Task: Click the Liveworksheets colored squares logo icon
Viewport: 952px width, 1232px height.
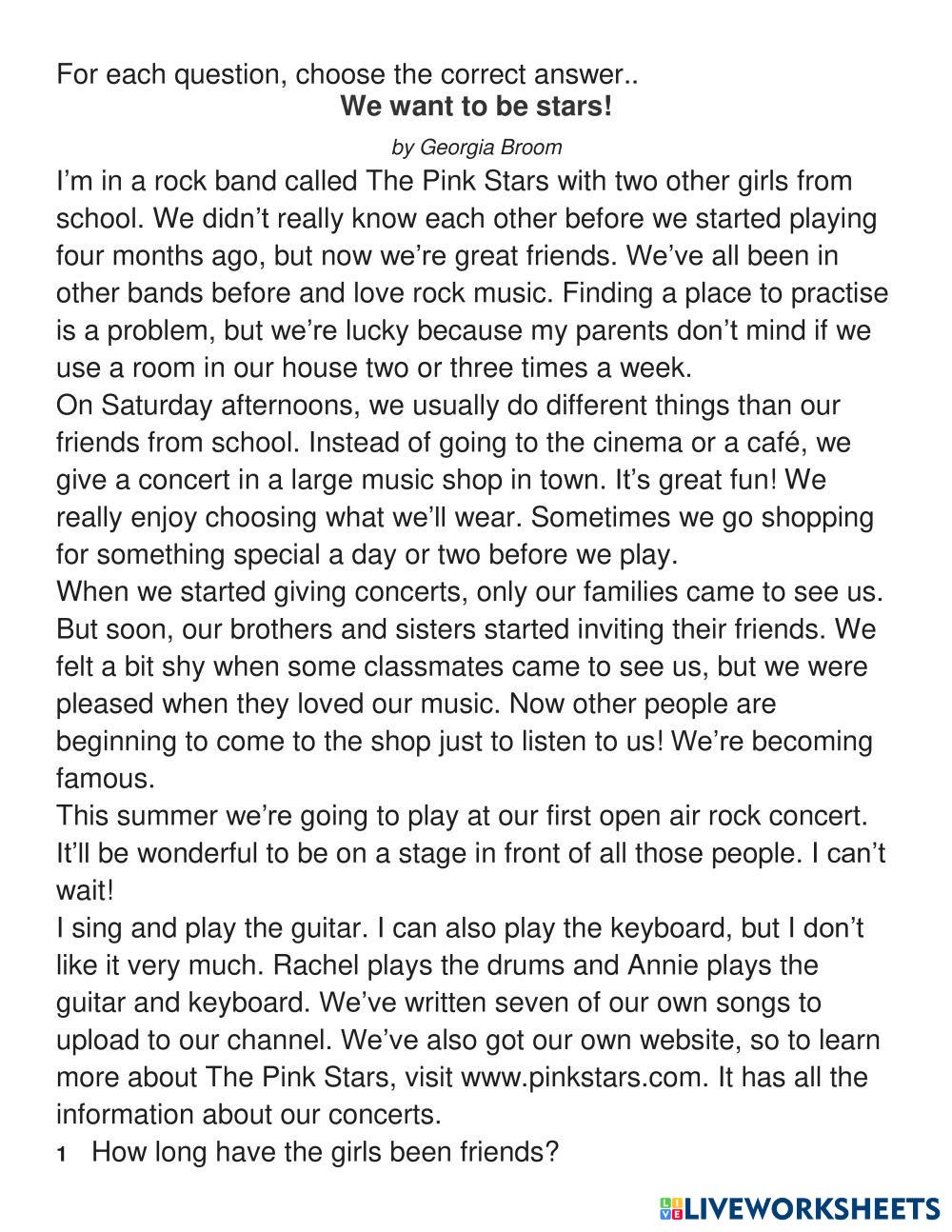Action: (670, 1208)
